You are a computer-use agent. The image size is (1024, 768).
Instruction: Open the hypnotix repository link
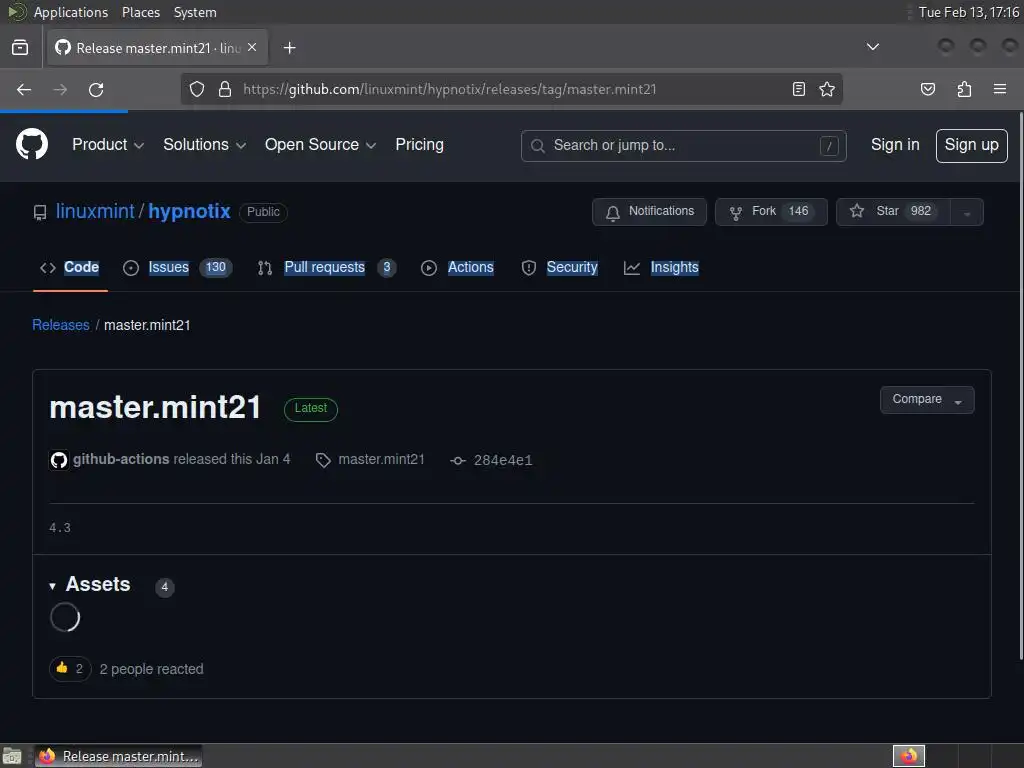189,212
